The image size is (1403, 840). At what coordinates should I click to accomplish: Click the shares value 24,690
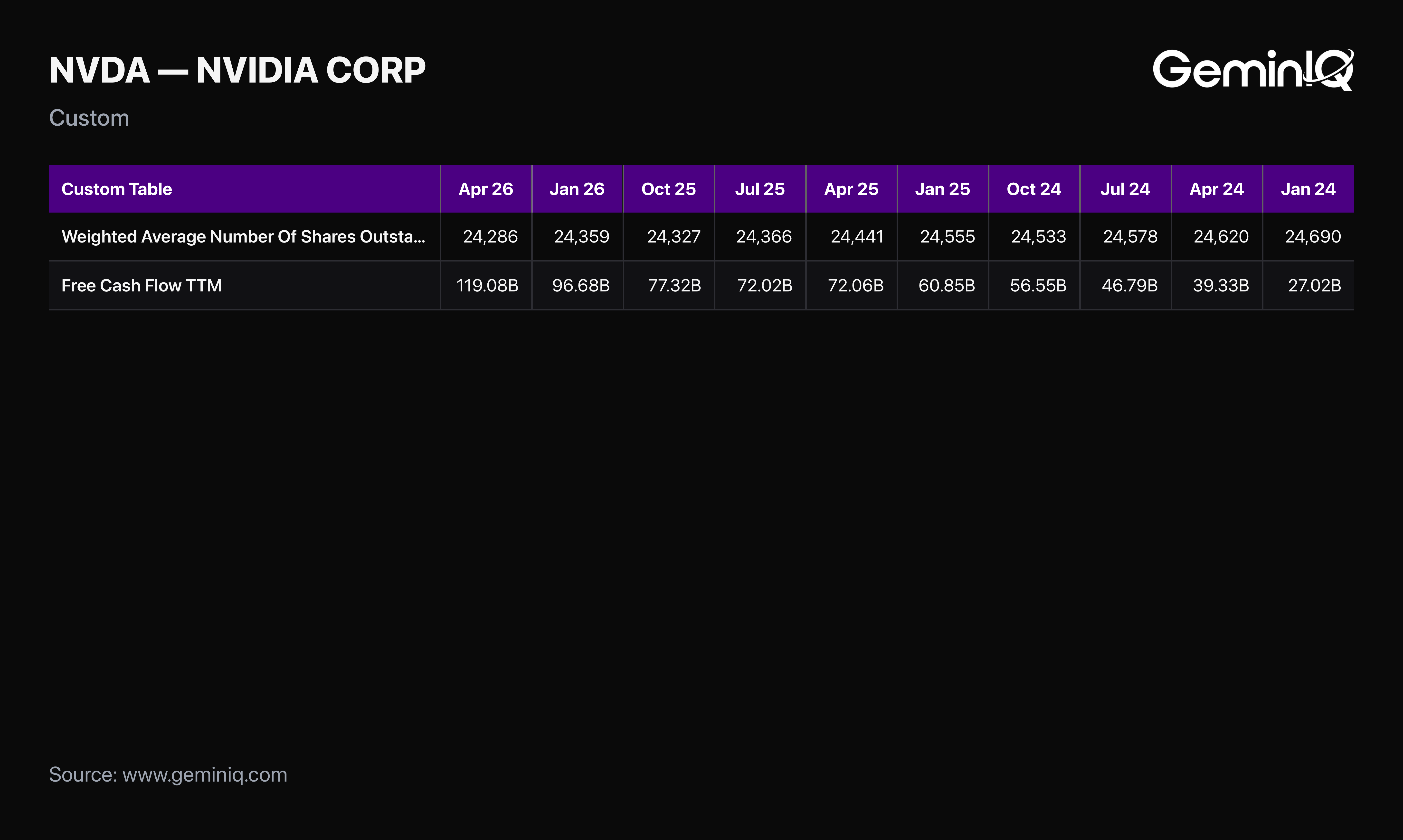[x=1313, y=237]
